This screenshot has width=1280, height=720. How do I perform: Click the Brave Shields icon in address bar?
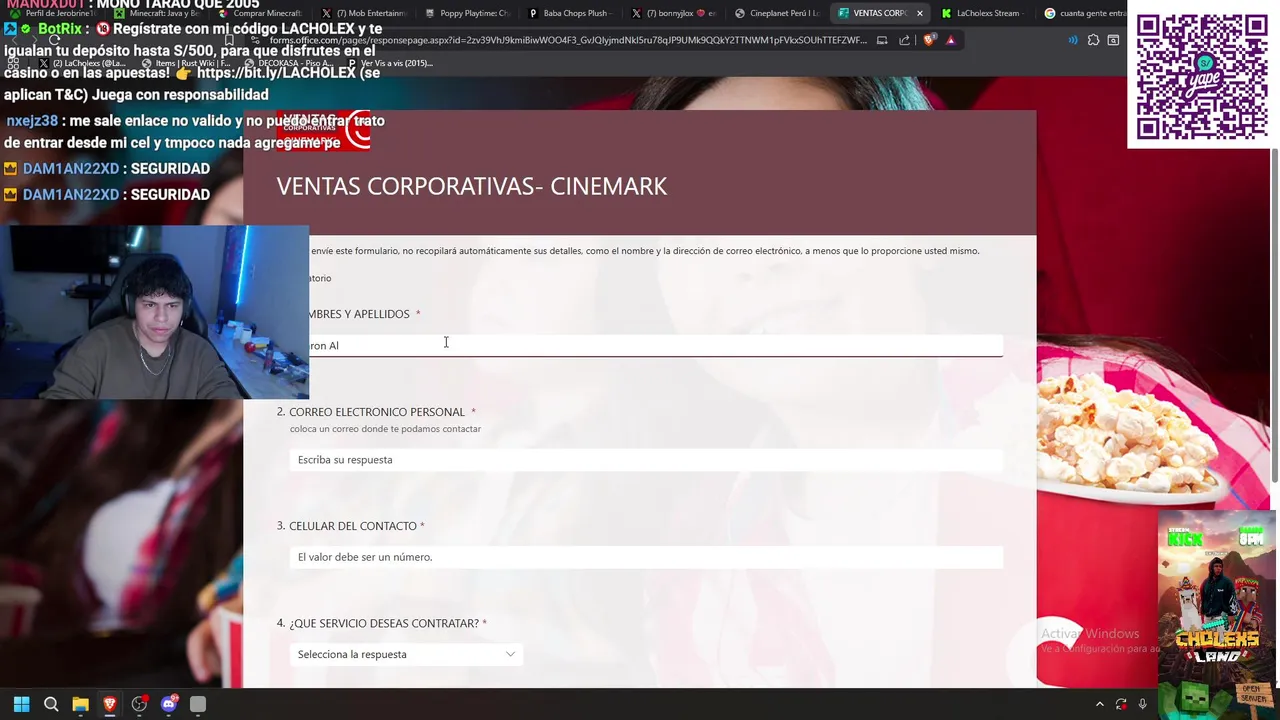(x=929, y=40)
